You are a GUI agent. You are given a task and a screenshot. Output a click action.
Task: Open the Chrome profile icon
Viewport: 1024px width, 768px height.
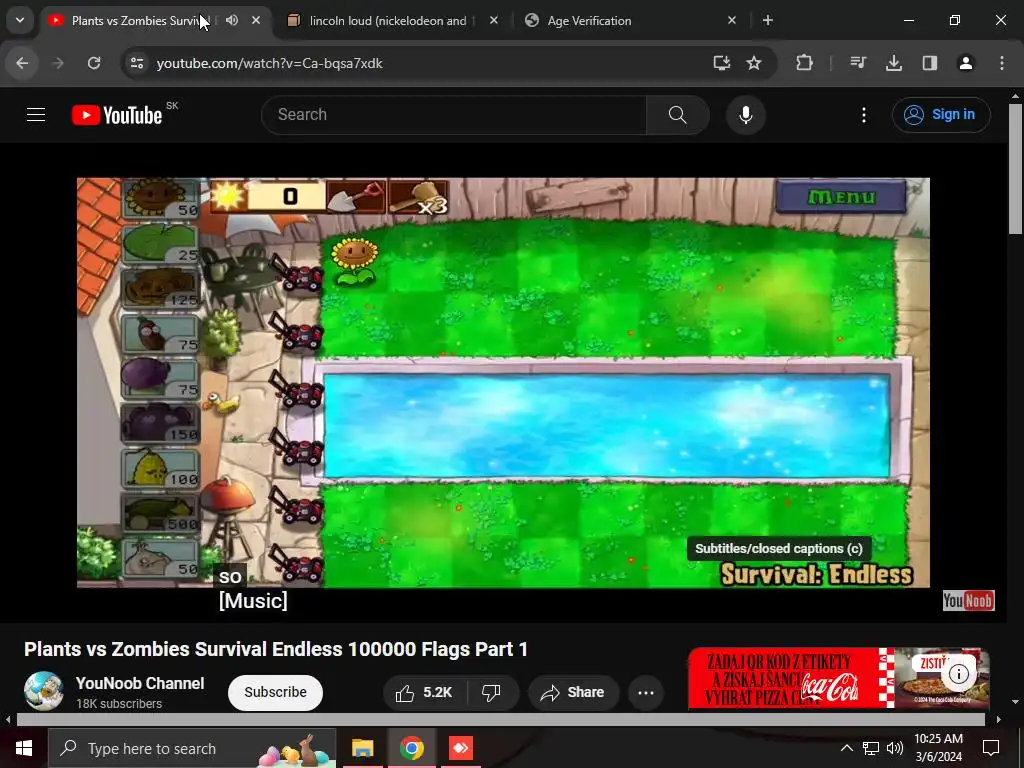point(966,63)
